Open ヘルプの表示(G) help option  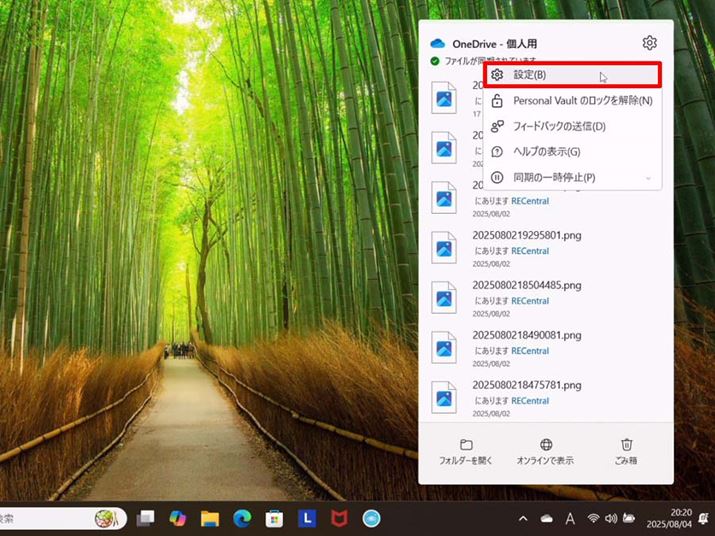pos(546,152)
